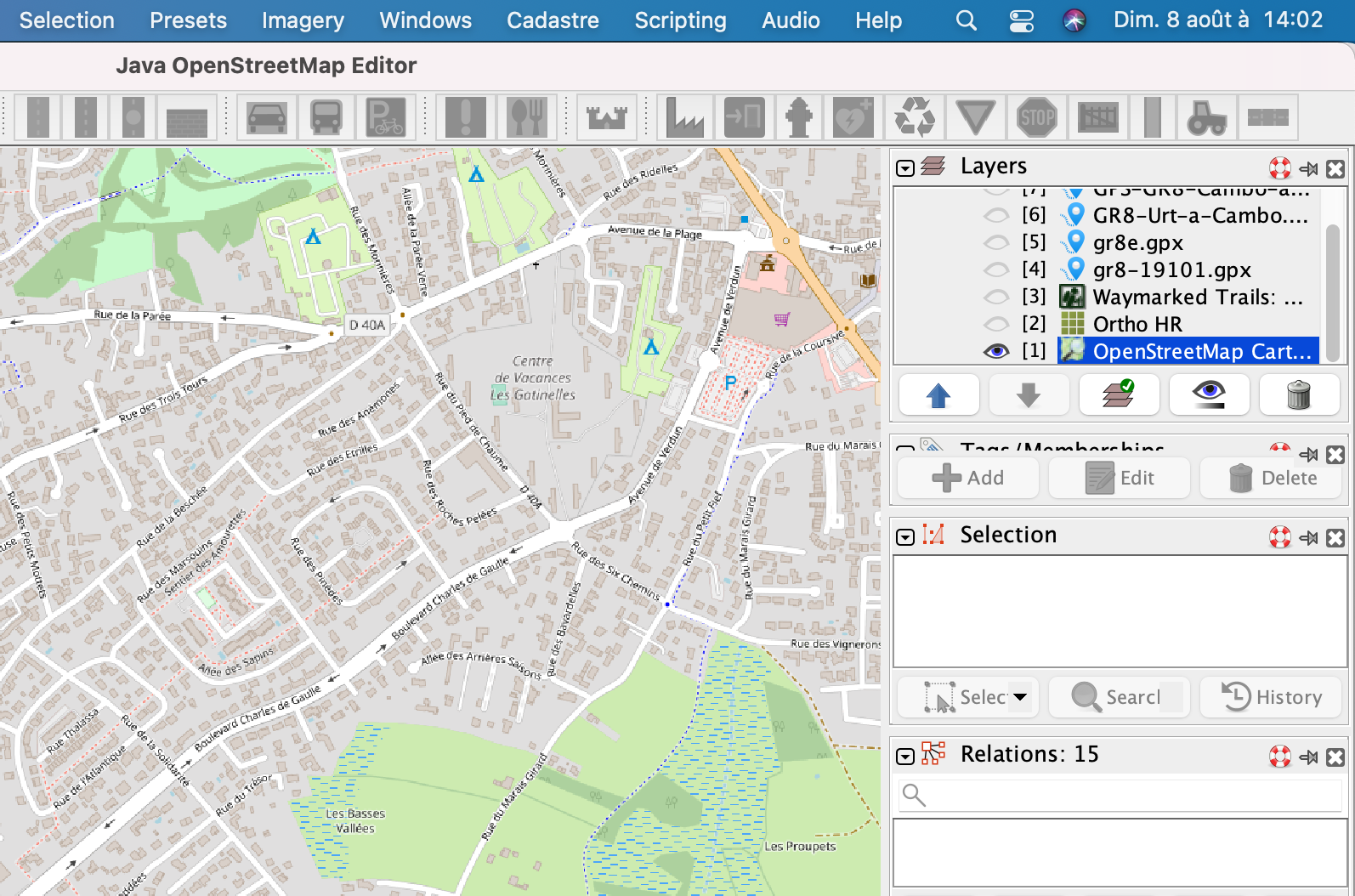1355x896 pixels.
Task: Click the Layers list scrollbar
Action: pyautogui.click(x=1333, y=292)
